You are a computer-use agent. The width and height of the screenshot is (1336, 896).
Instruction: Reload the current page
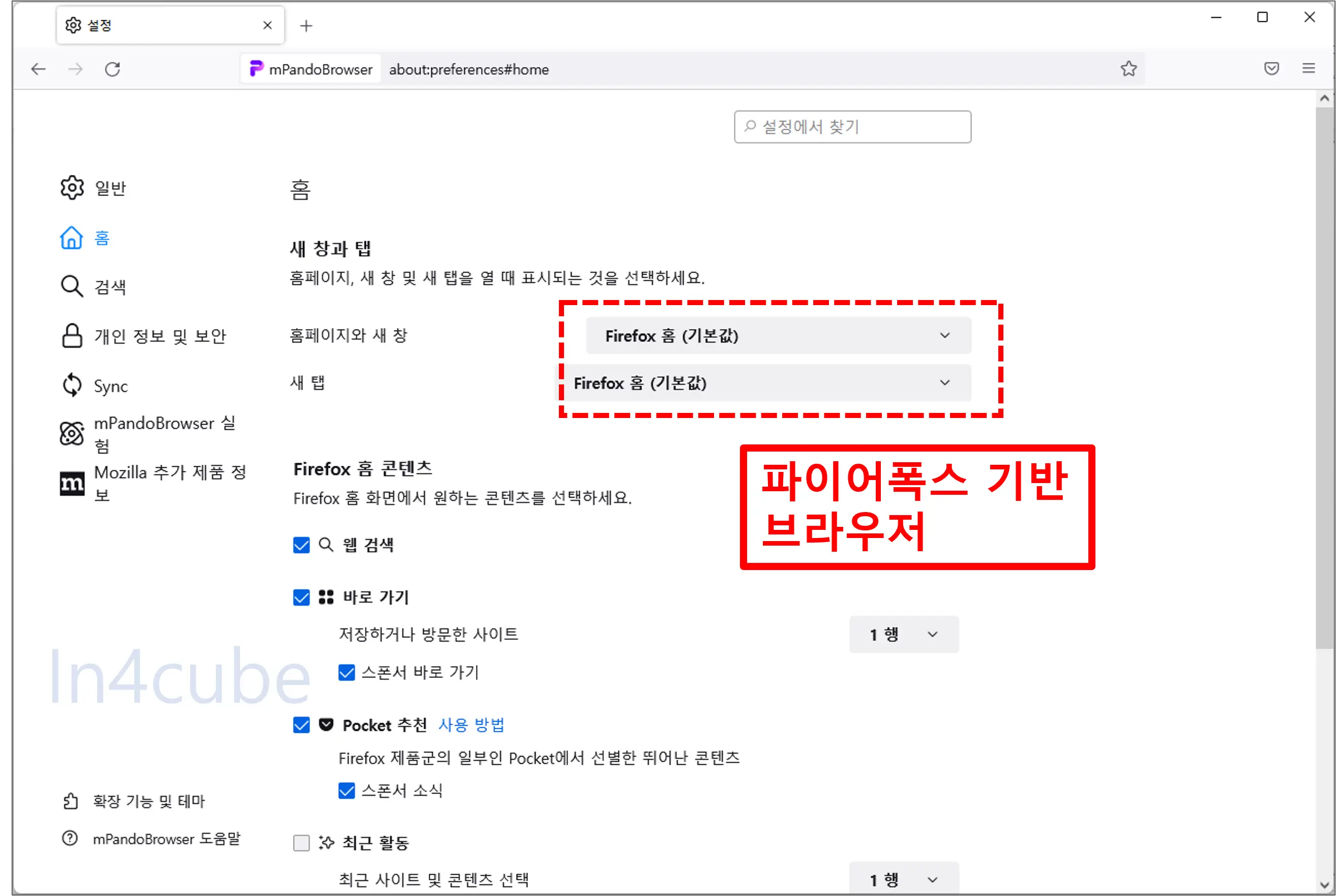pos(112,69)
